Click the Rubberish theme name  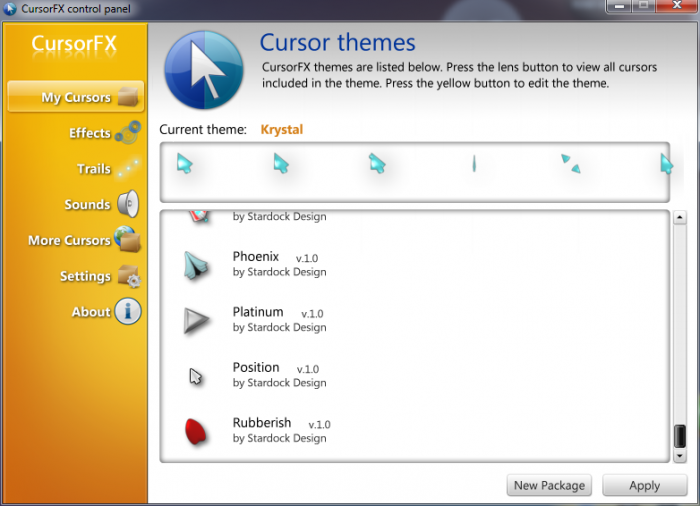262,422
